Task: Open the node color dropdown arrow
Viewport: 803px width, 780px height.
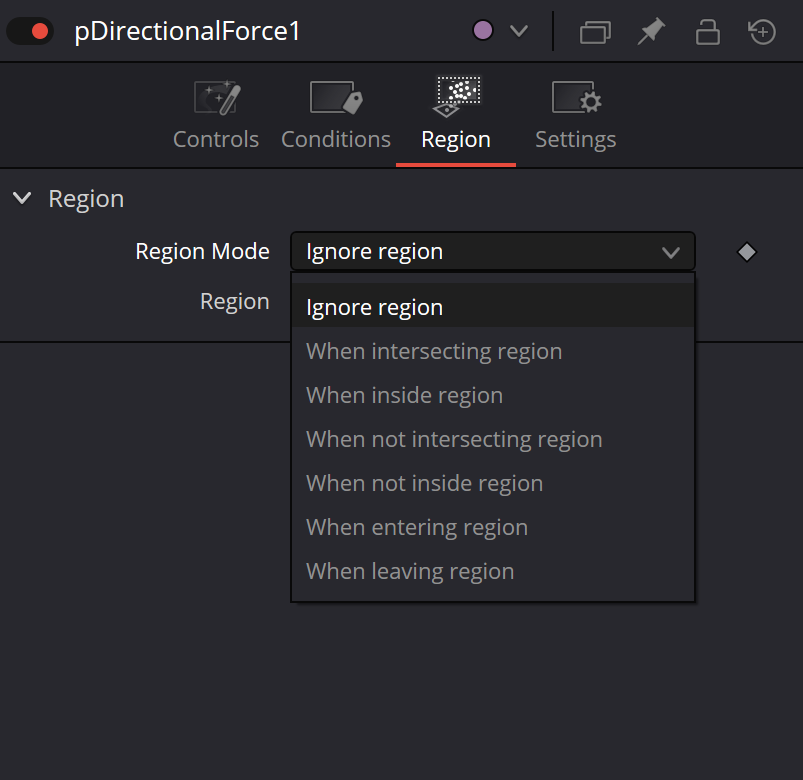Action: click(519, 31)
